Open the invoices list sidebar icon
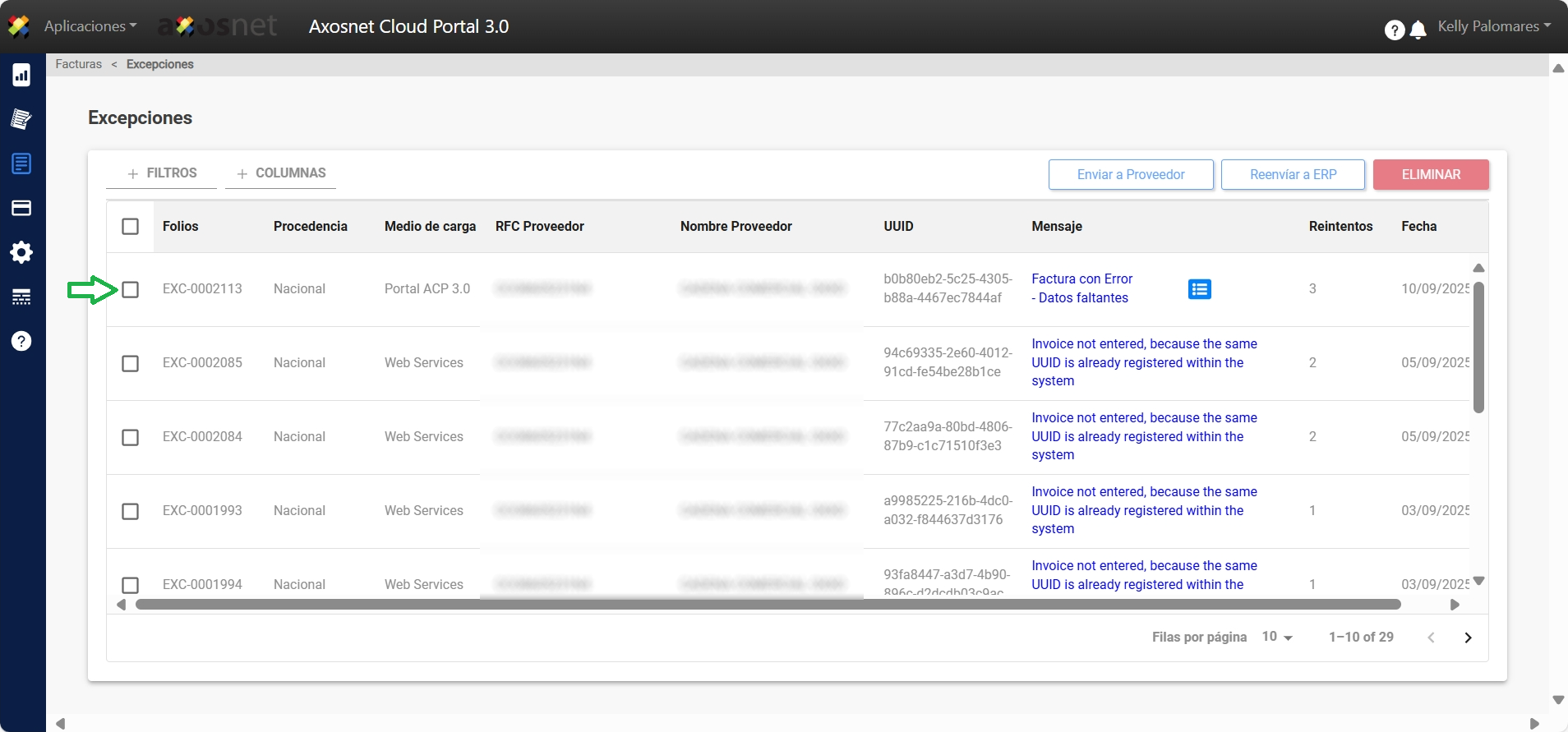Viewport: 1568px width, 732px height. [21, 163]
